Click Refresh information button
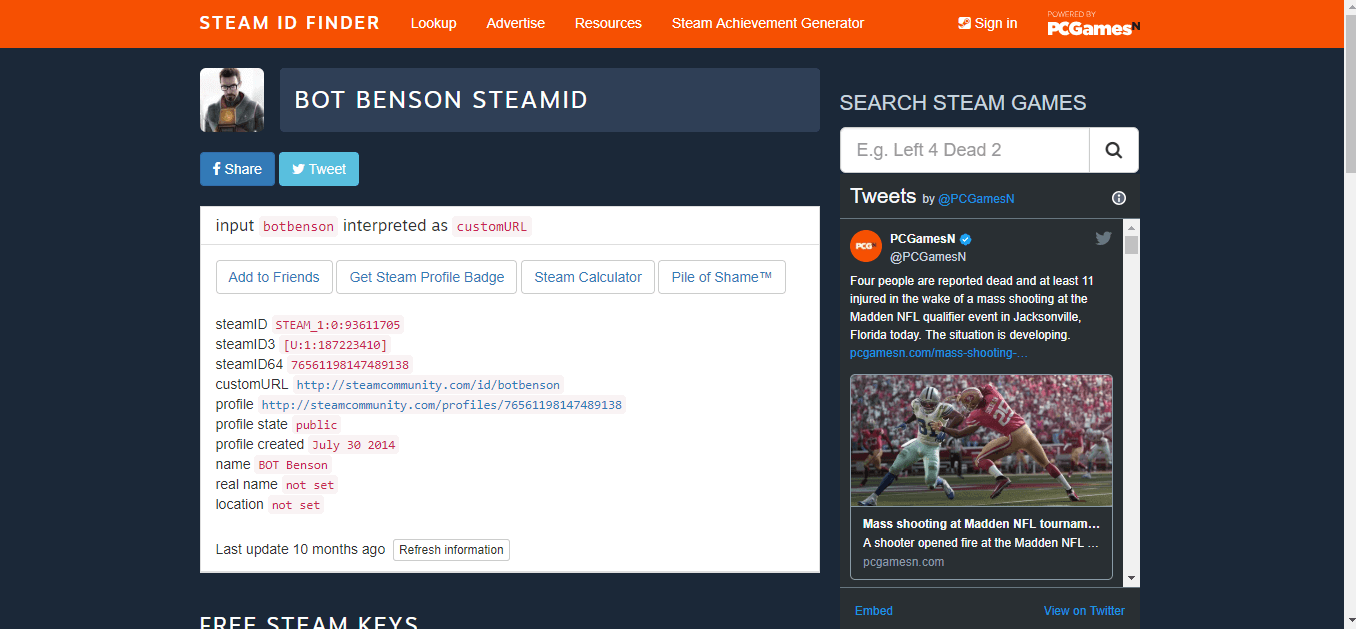This screenshot has height=629, width=1356. (x=451, y=550)
